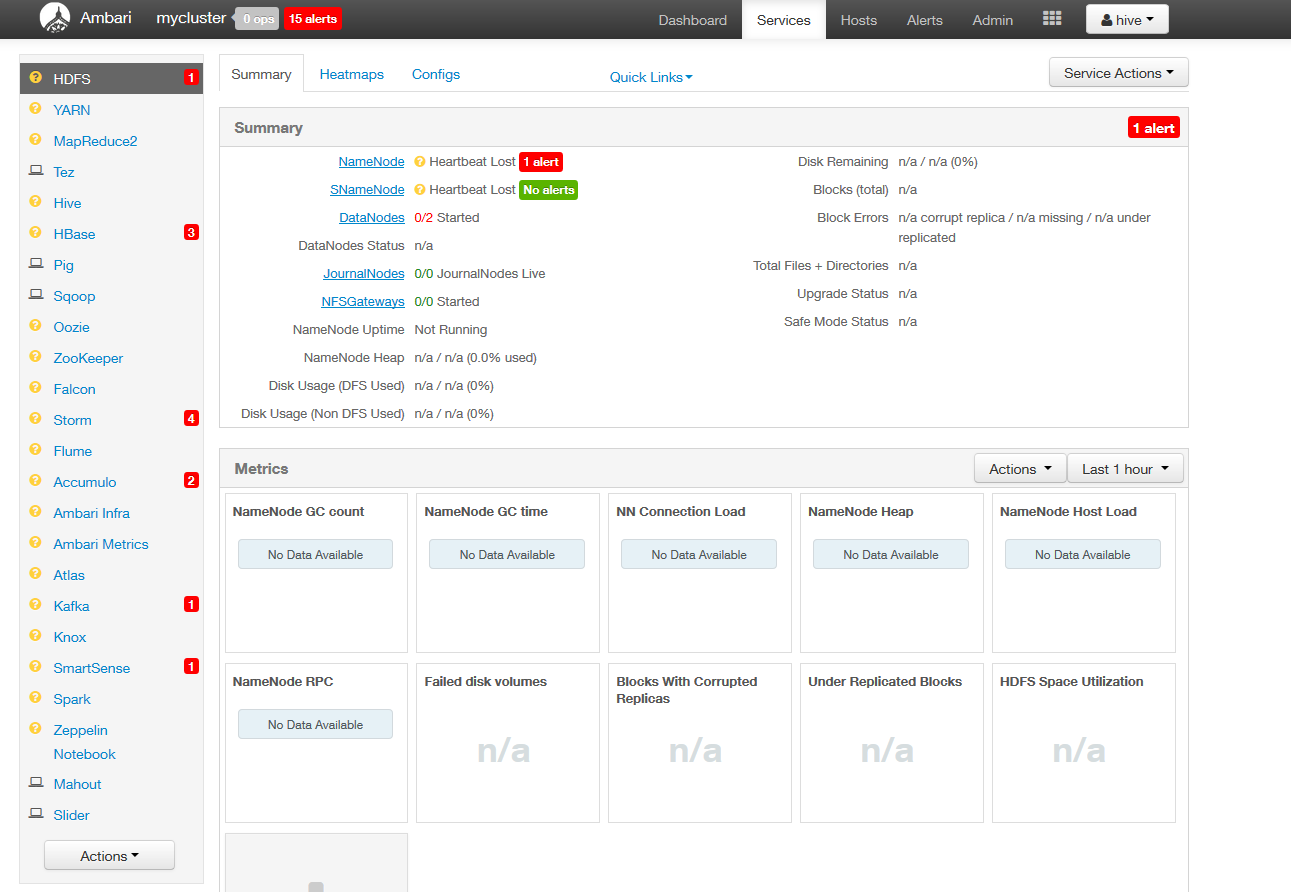Switch to the Heatmaps tab
This screenshot has width=1291, height=892.
pos(351,73)
